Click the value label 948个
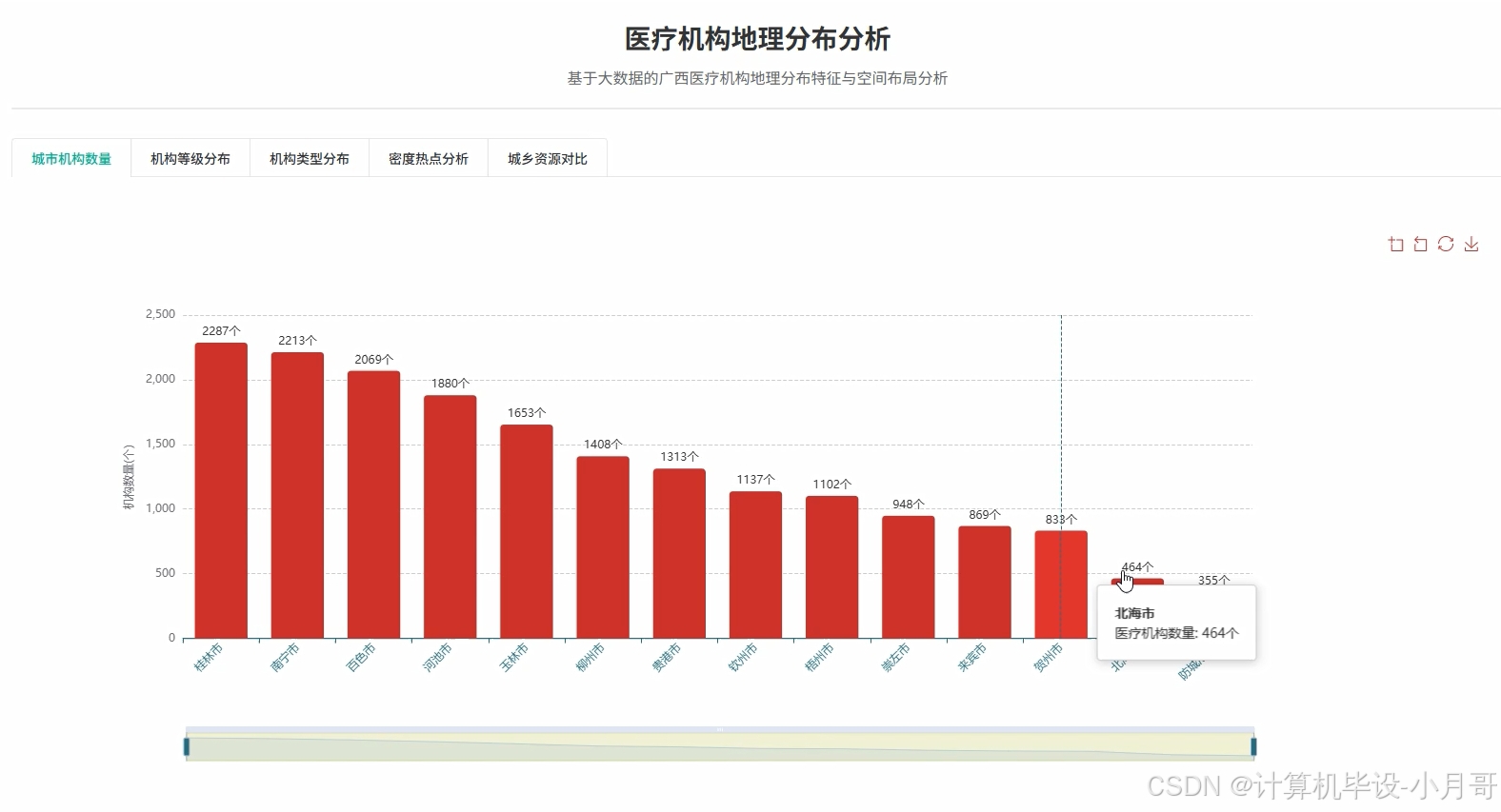The image size is (1501, 812). pyautogui.click(x=908, y=505)
